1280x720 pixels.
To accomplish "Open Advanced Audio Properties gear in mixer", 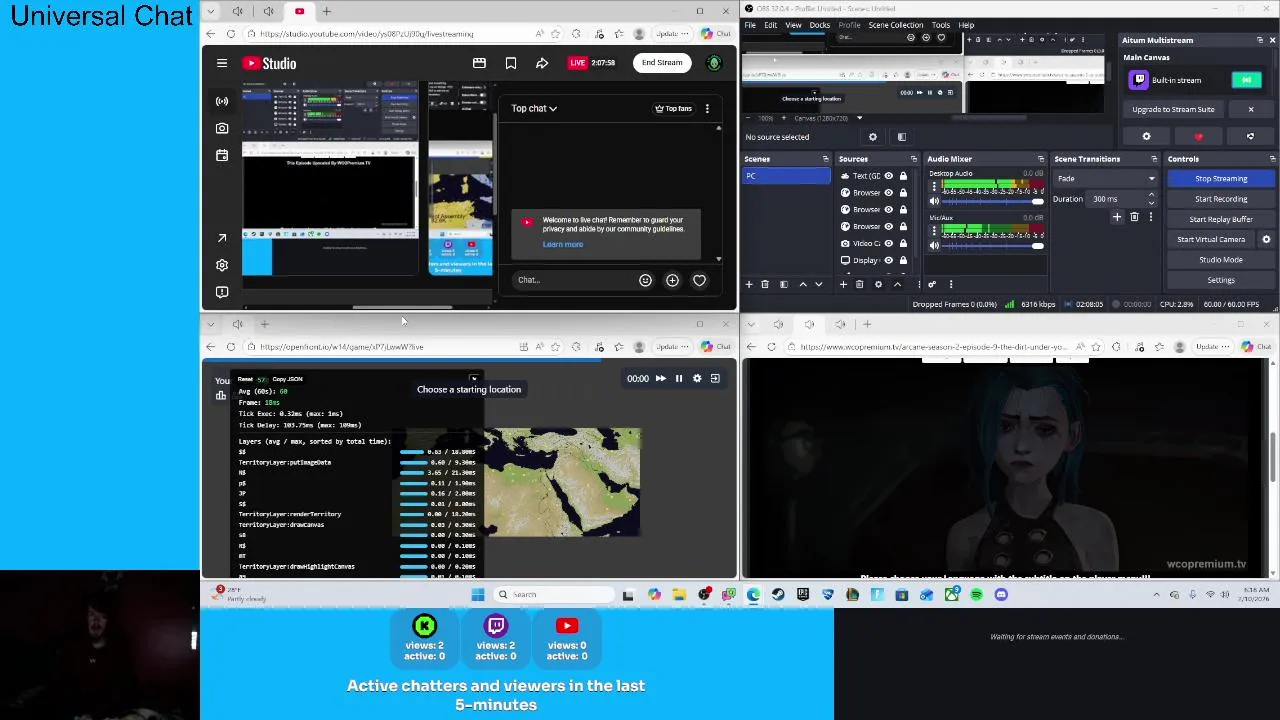I will click(932, 284).
